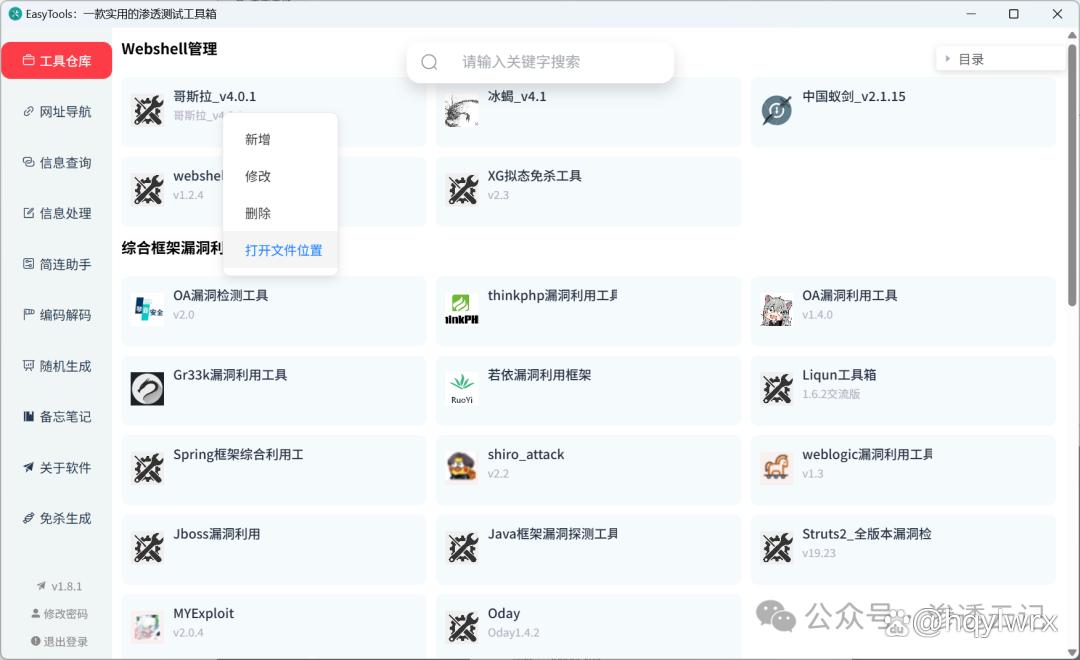Select the Liqun工具箱 icon

pyautogui.click(x=776, y=389)
